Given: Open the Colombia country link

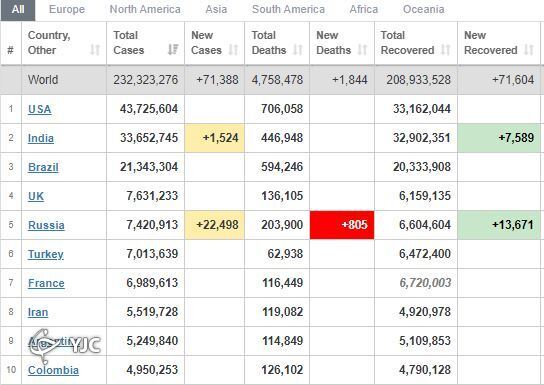Looking at the screenshot, I should pyautogui.click(x=53, y=370).
